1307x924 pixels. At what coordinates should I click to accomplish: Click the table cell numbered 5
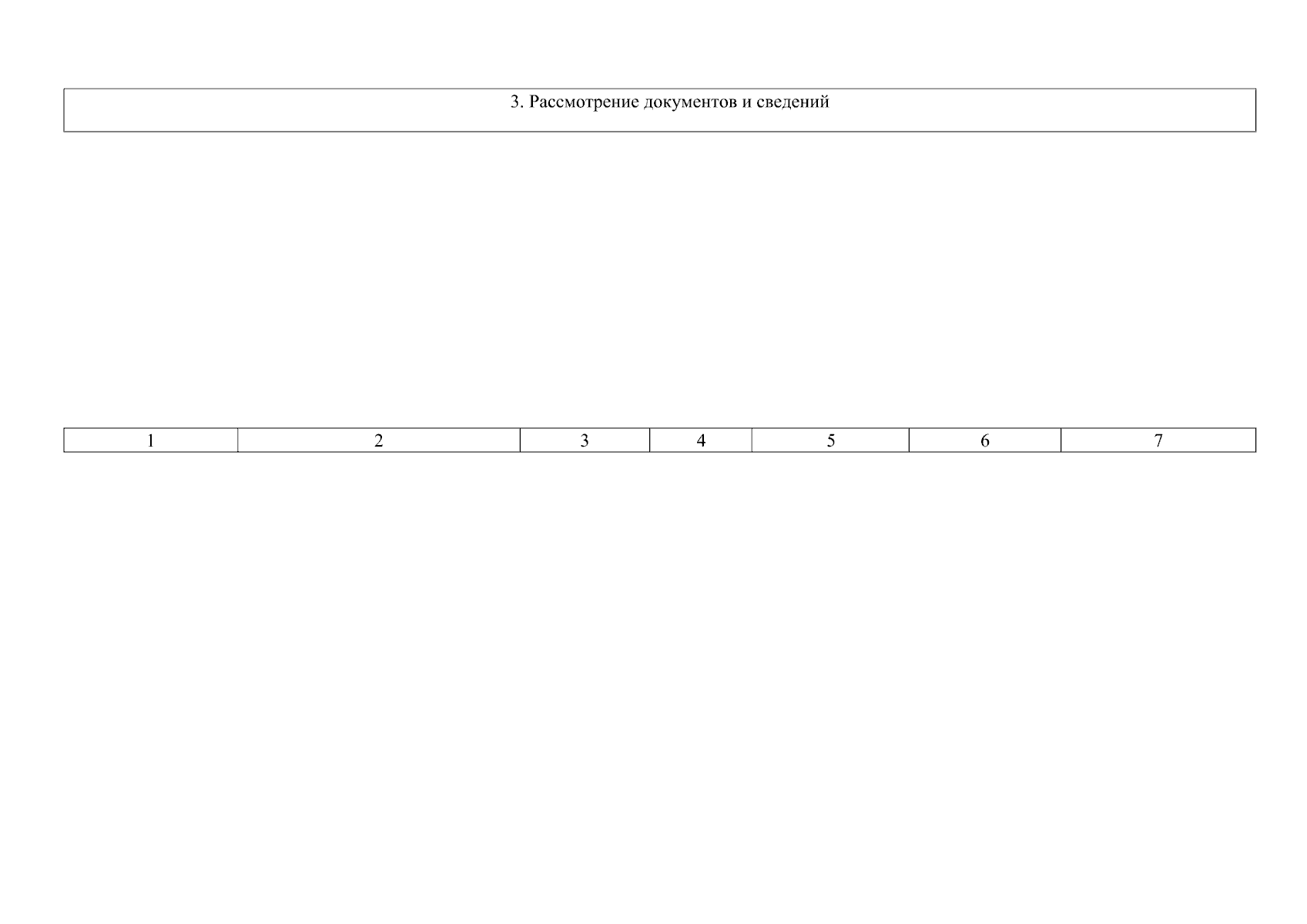830,440
